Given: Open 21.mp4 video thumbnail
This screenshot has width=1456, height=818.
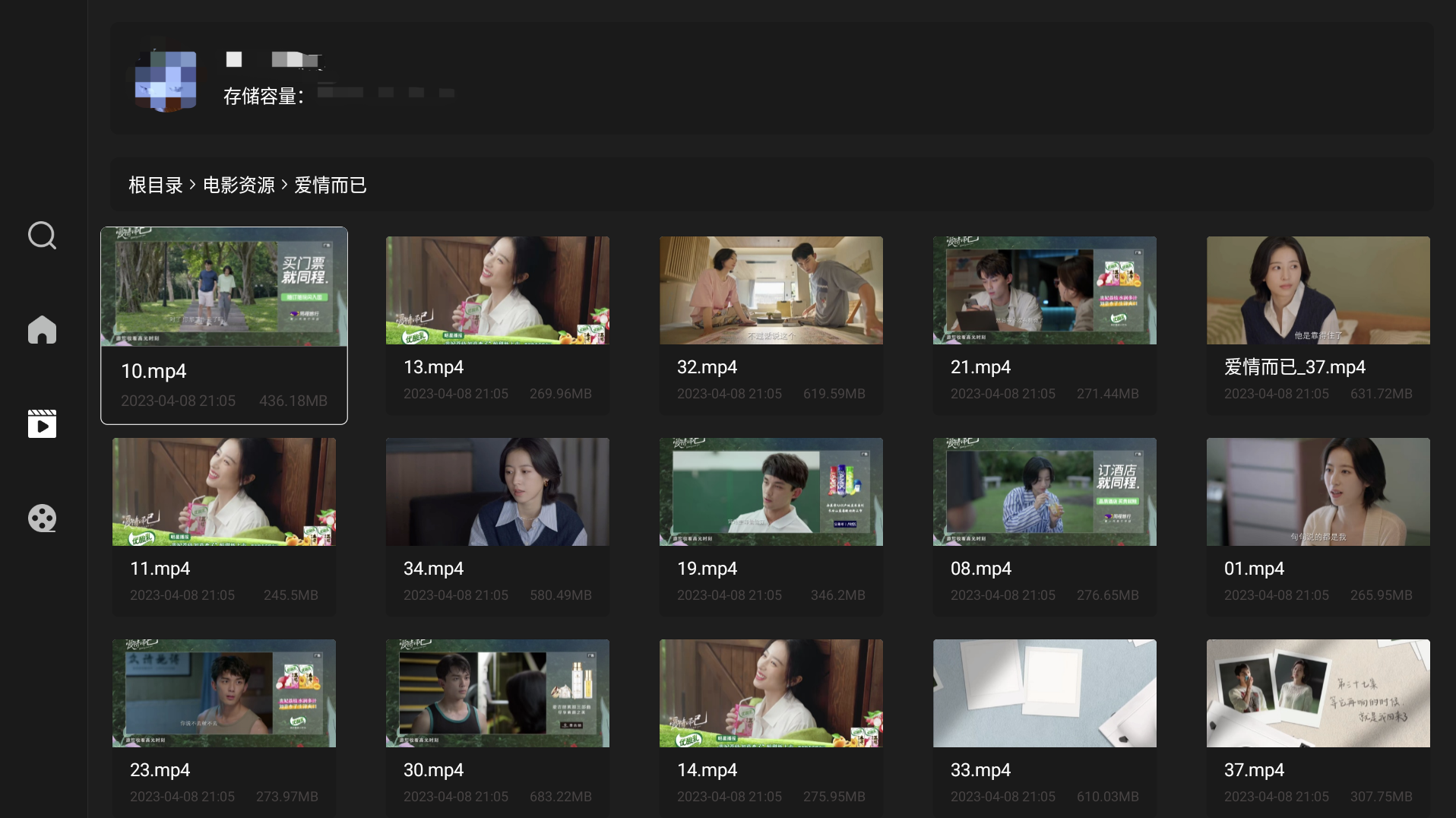Looking at the screenshot, I should point(1045,290).
